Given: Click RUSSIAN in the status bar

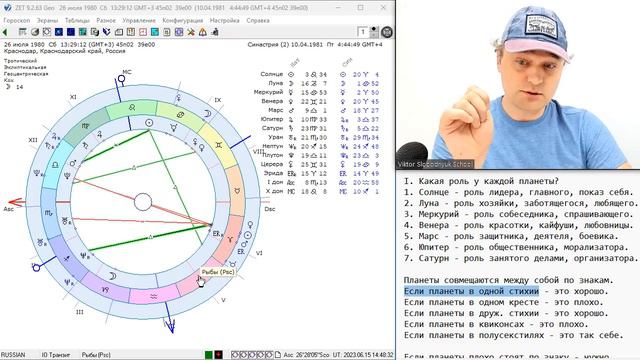Looking at the screenshot, I should (x=13, y=355).
